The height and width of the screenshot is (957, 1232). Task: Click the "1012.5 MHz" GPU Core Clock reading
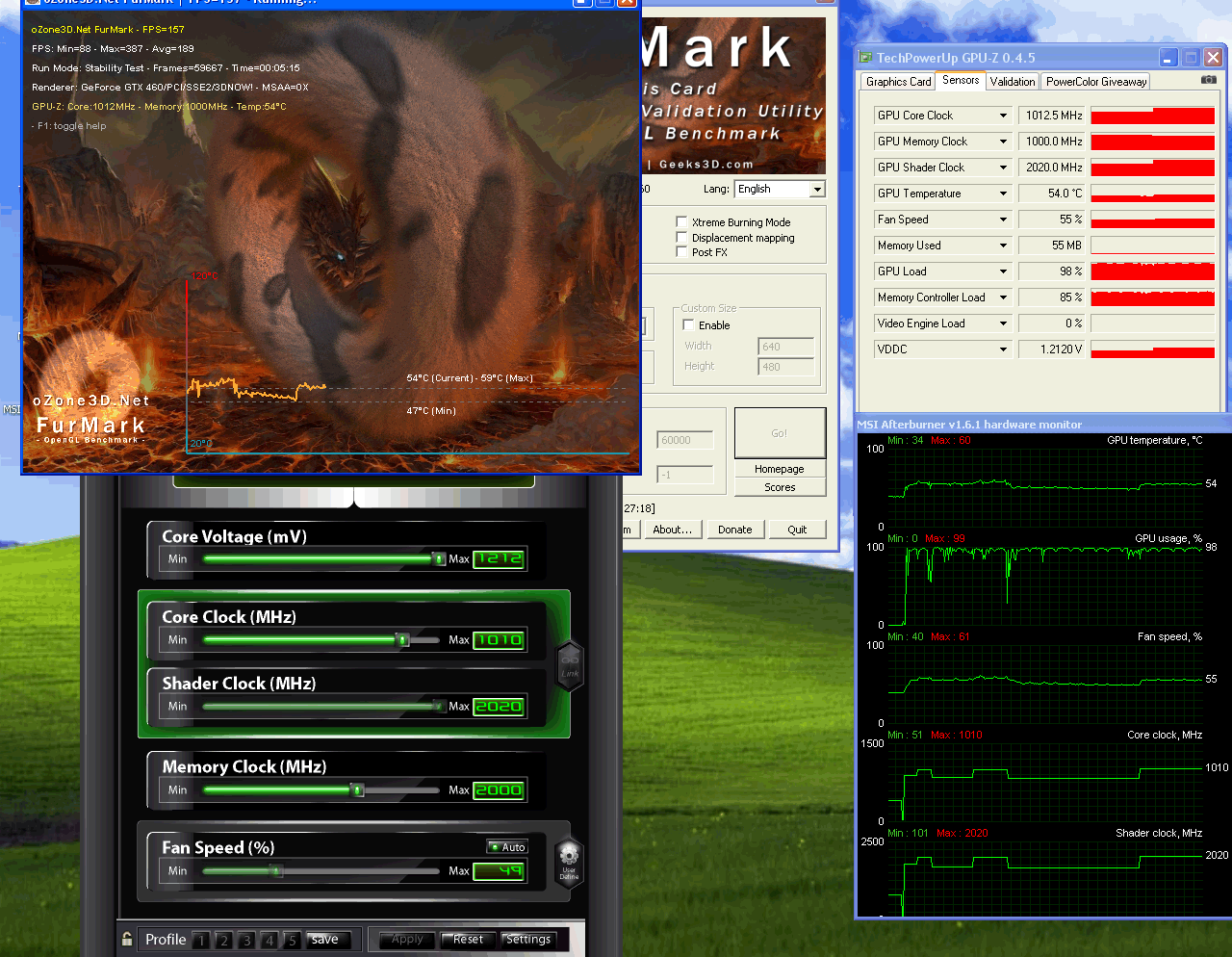click(x=1051, y=116)
